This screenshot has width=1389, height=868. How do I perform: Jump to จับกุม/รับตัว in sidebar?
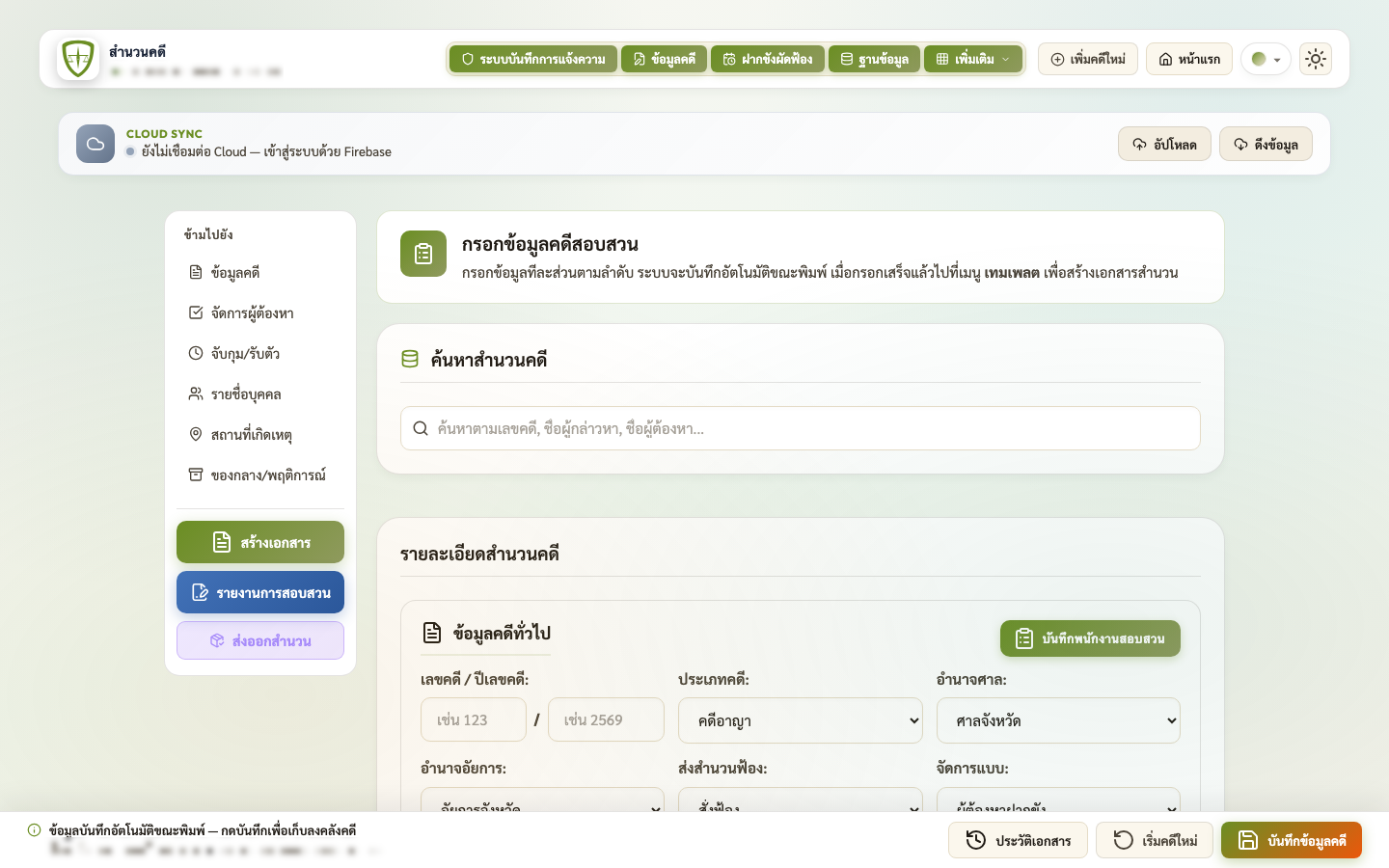(260, 354)
